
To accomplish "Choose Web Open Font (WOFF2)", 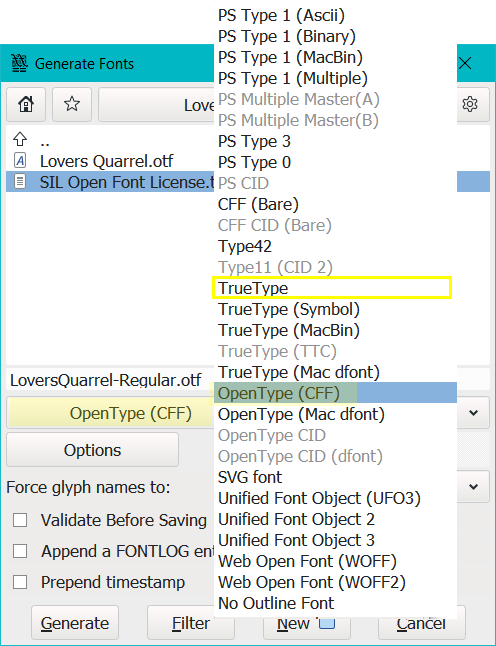I will click(x=335, y=582).
